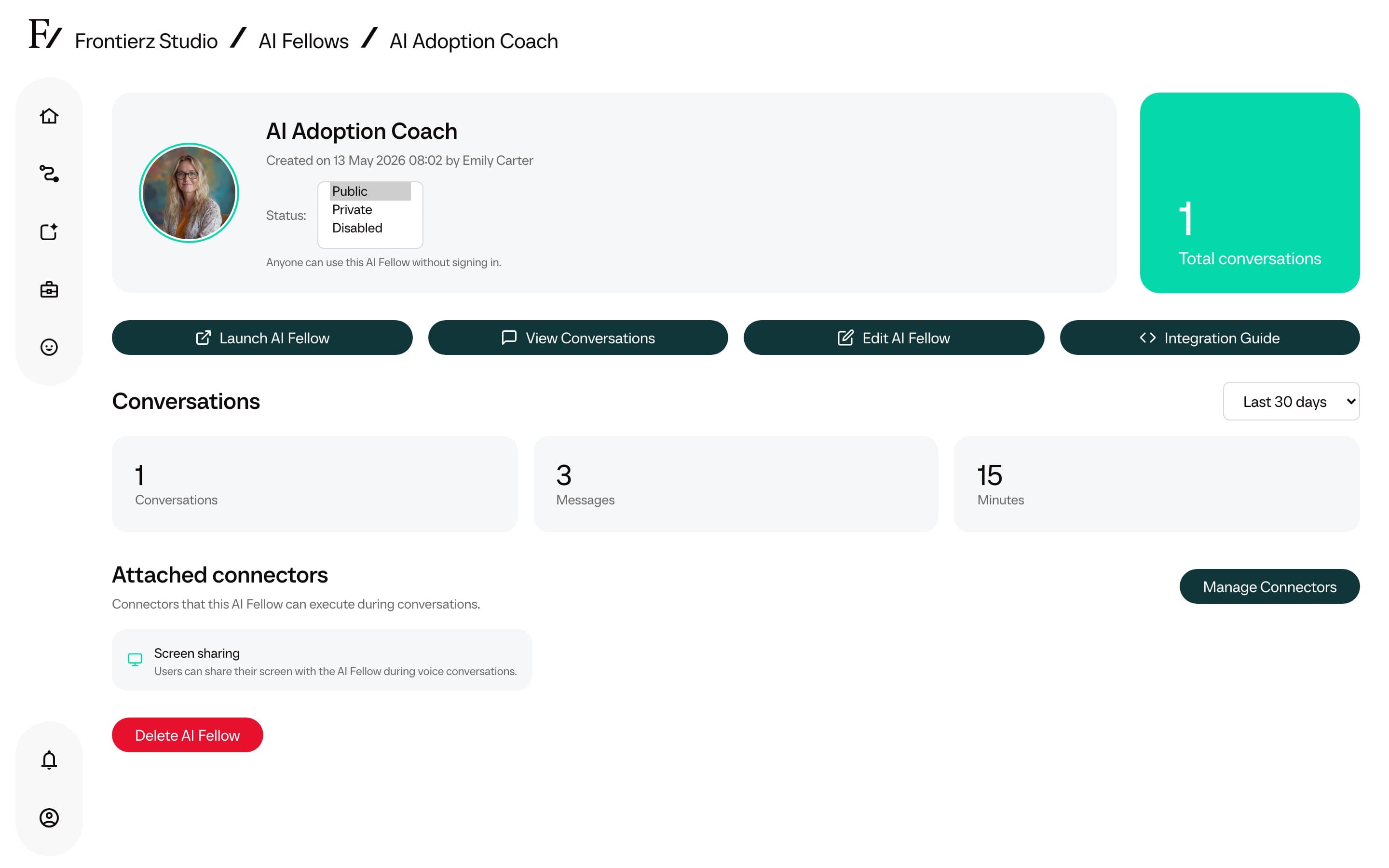This screenshot has height=868, width=1389.
Task: Click Launch AI Fellow button
Action: pos(262,338)
